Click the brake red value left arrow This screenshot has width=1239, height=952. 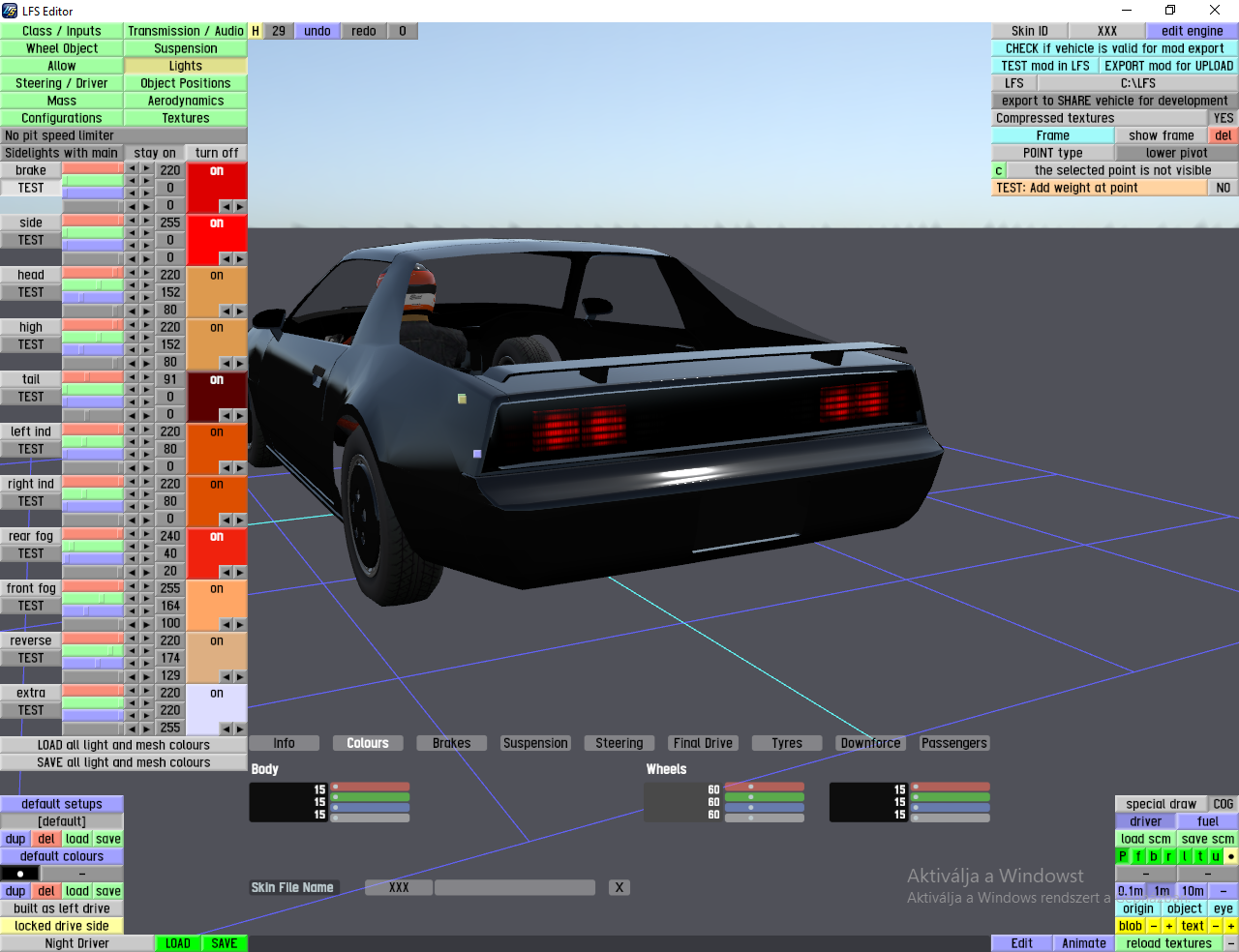pyautogui.click(x=132, y=168)
